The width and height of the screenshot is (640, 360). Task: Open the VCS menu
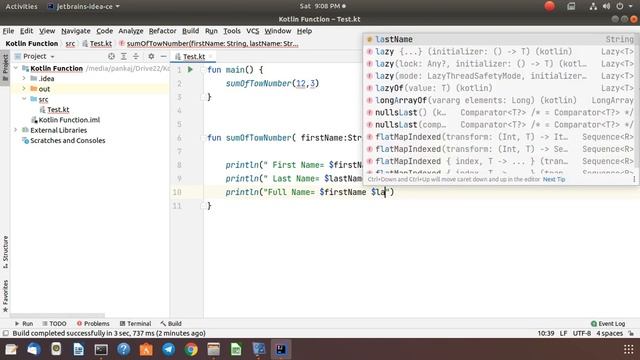pyautogui.click(x=253, y=31)
